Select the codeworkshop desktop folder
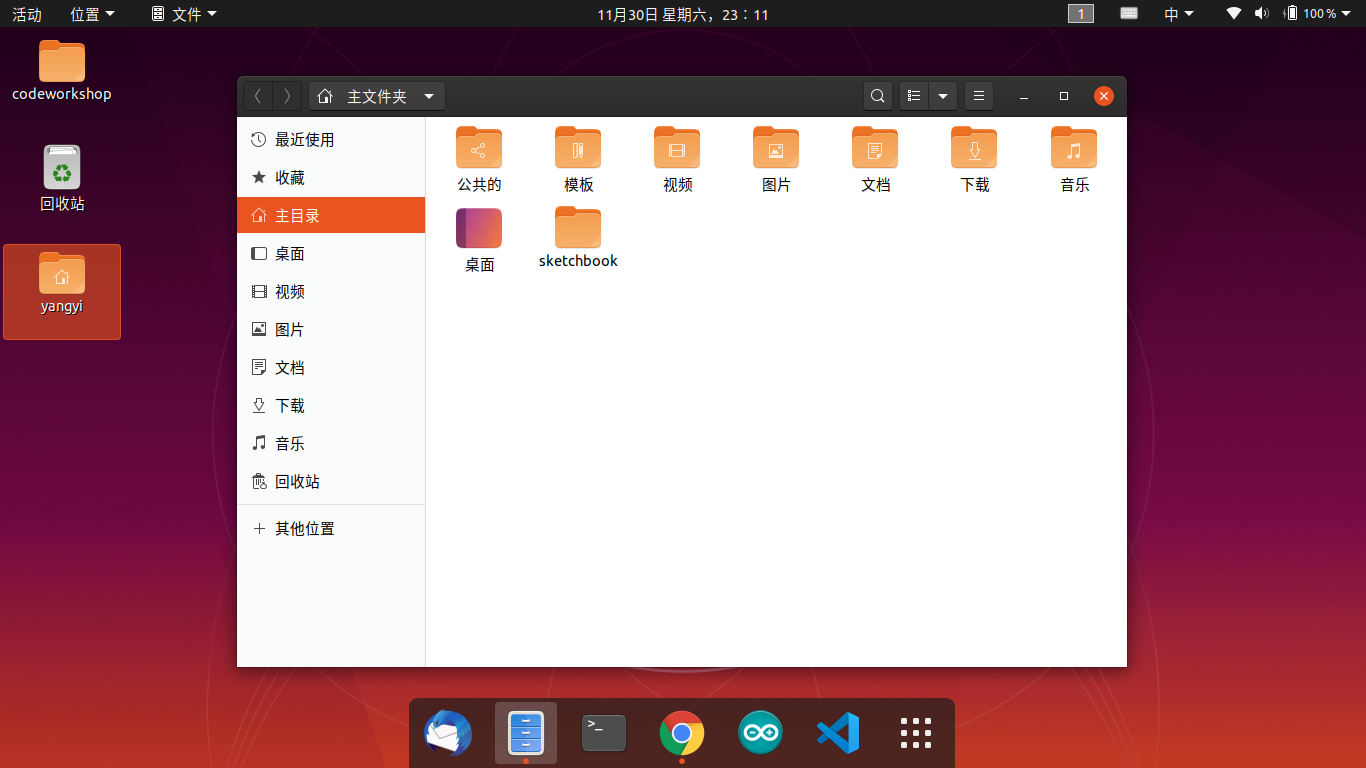Viewport: 1366px width, 768px height. [x=62, y=72]
